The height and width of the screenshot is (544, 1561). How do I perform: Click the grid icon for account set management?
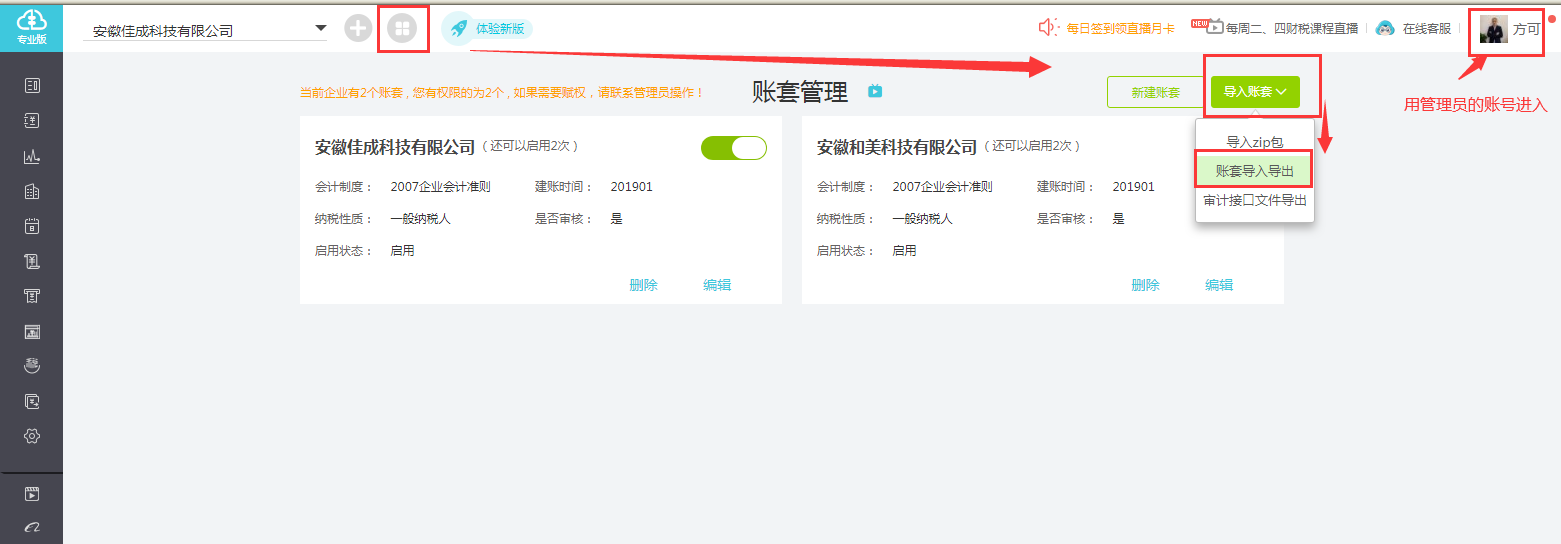click(x=402, y=28)
